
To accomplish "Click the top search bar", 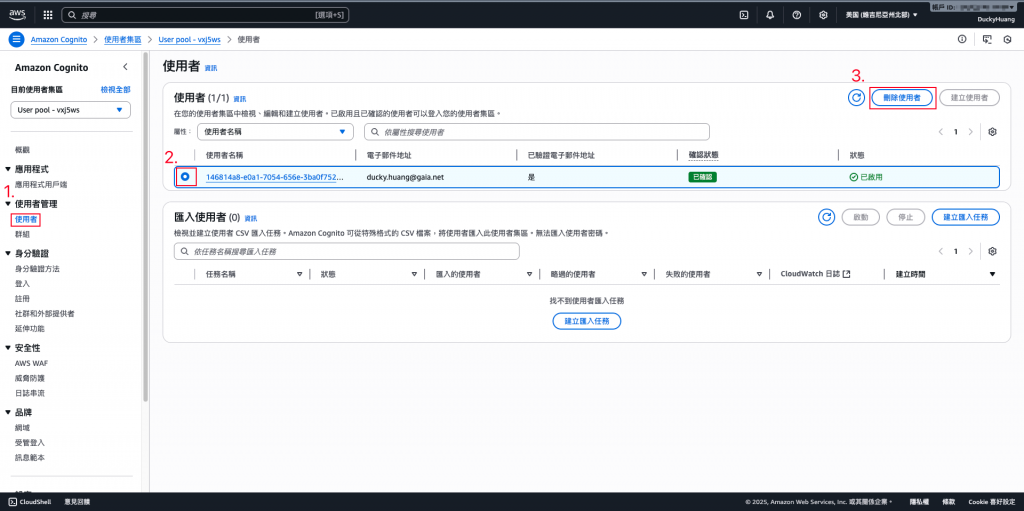I will click(x=206, y=14).
